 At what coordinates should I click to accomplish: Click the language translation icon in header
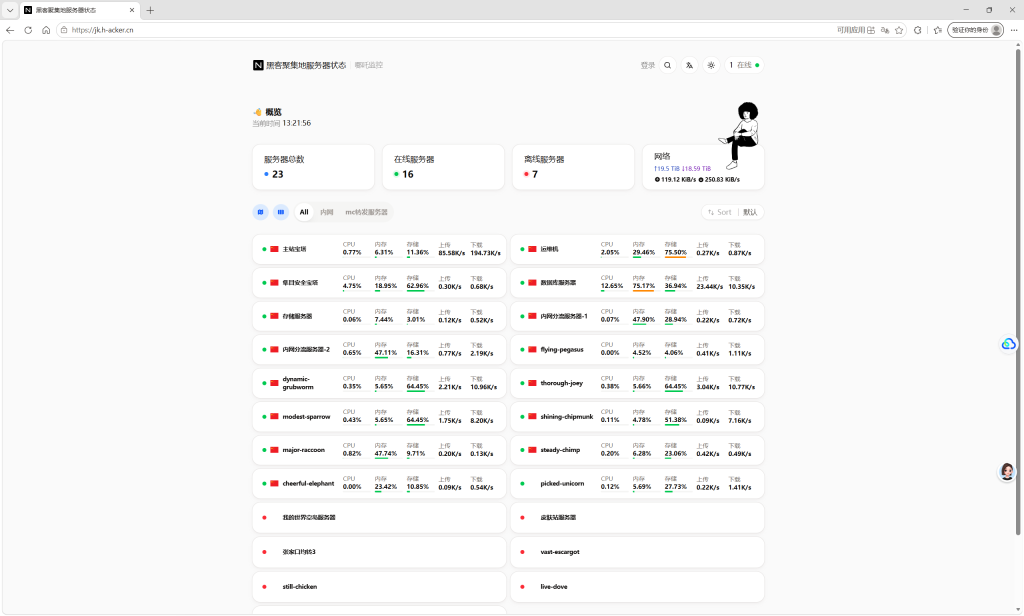pos(689,65)
